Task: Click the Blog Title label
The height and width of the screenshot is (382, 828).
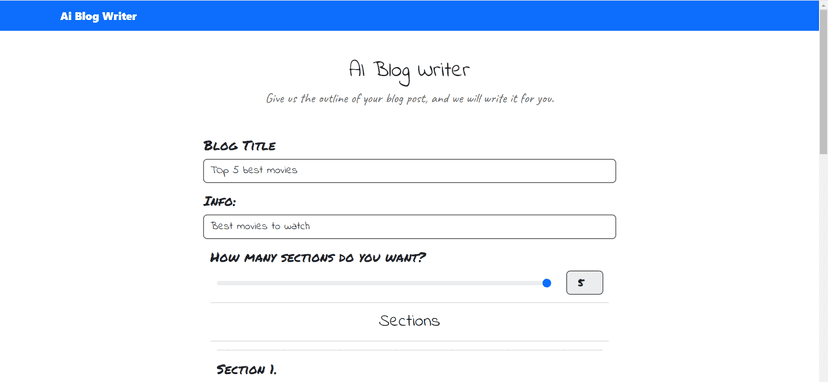Action: [x=239, y=146]
